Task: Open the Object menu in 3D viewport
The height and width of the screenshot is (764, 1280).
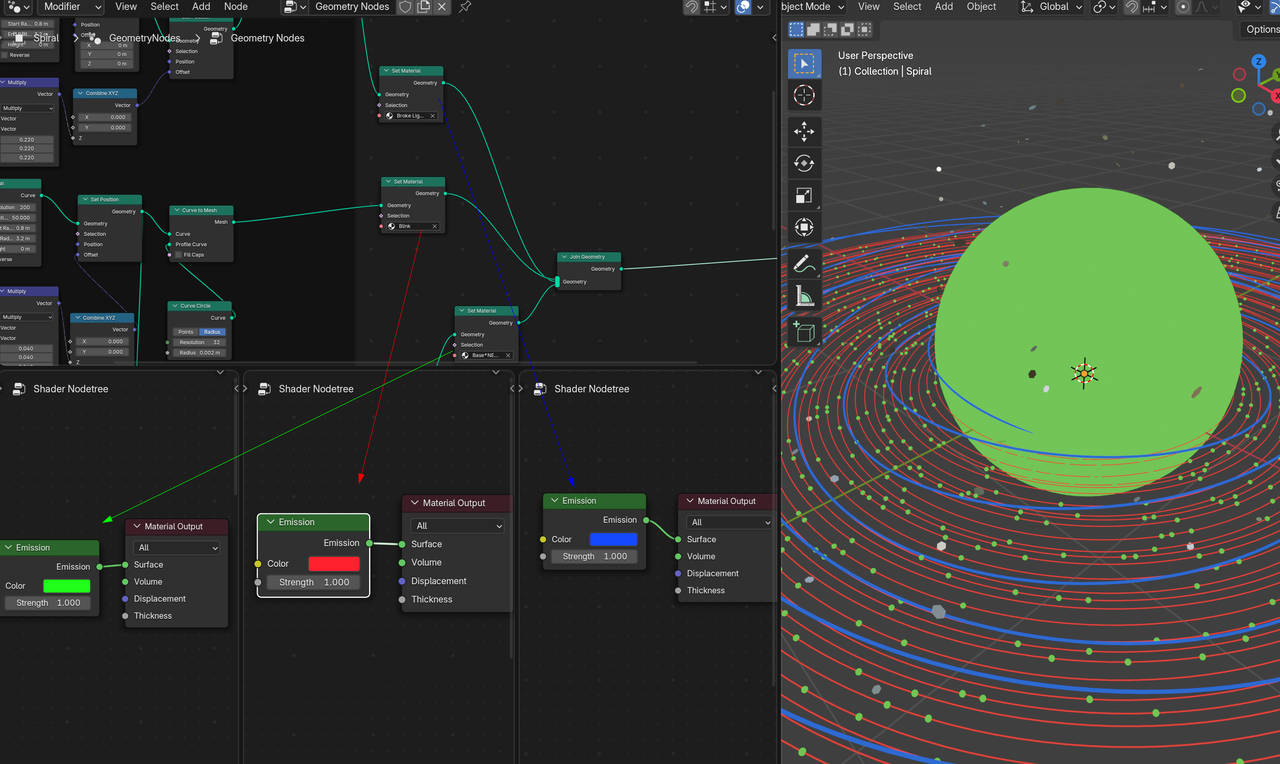Action: tap(981, 7)
